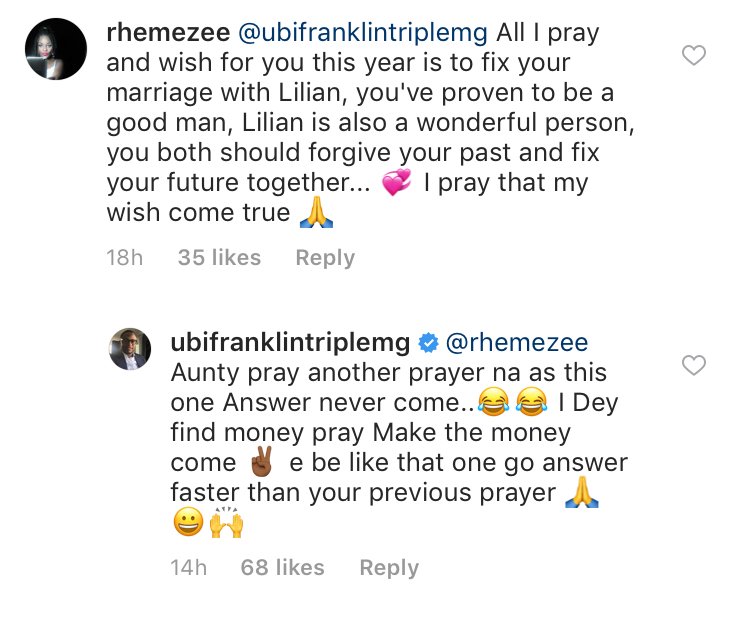
Task: View the 35 likes list
Action: pyautogui.click(x=219, y=257)
